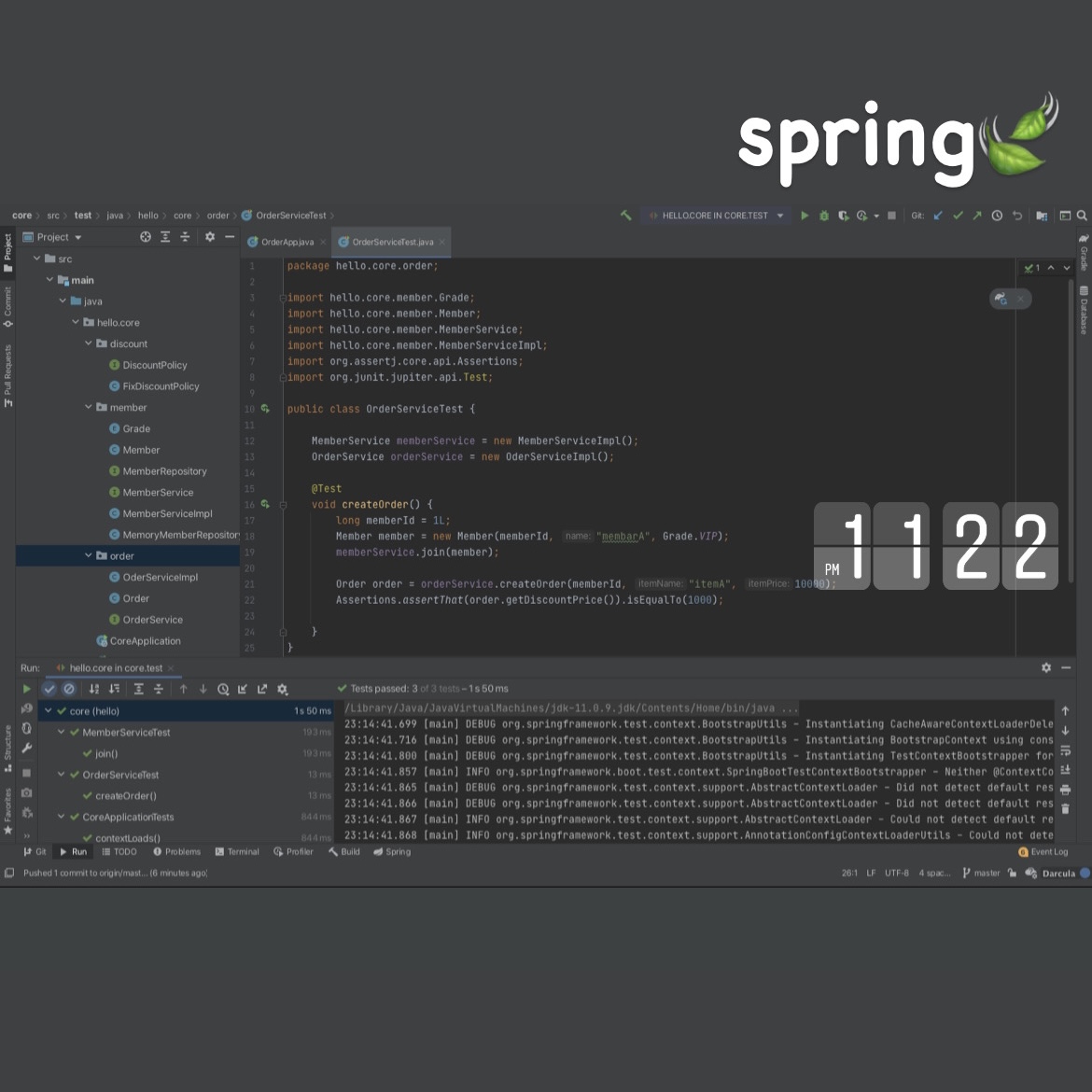
Task: Click UTF-8 encoding in status bar
Action: coord(896,873)
